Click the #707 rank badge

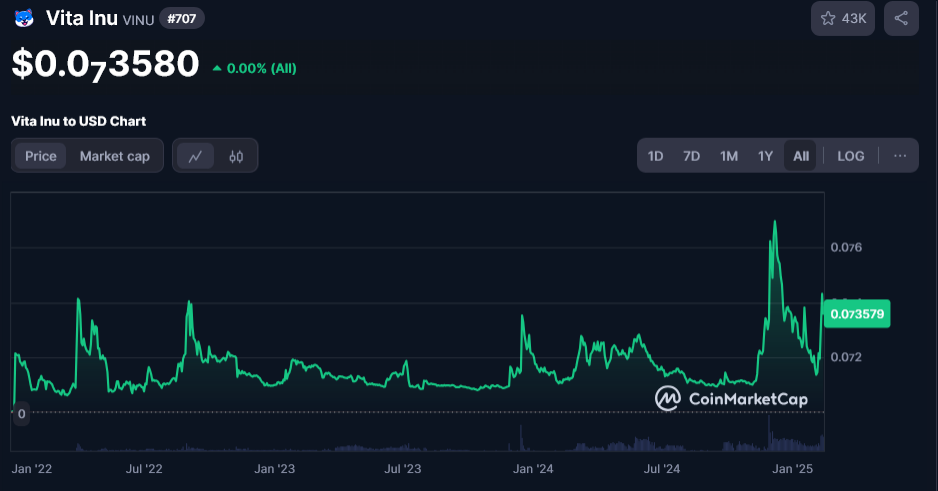point(182,19)
